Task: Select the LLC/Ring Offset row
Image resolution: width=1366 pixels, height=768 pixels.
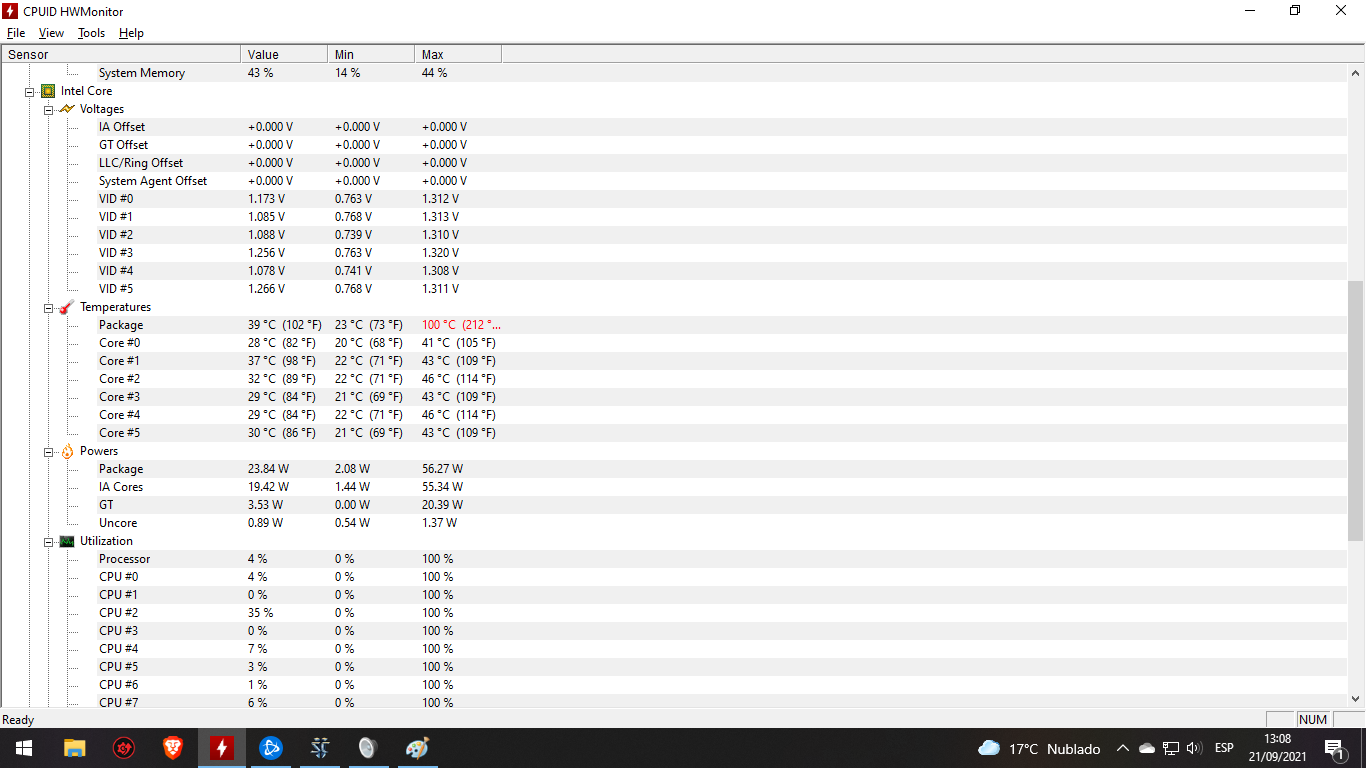Action: [x=141, y=163]
